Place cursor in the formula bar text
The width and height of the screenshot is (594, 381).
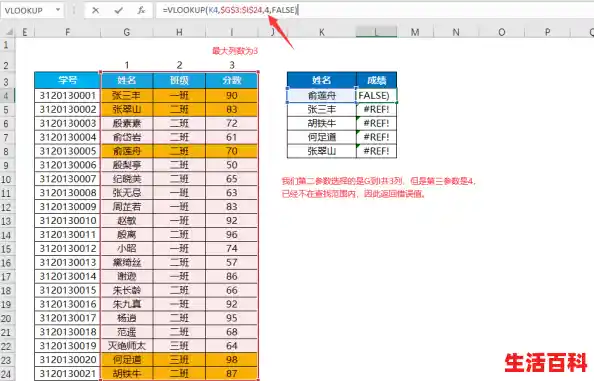230,10
